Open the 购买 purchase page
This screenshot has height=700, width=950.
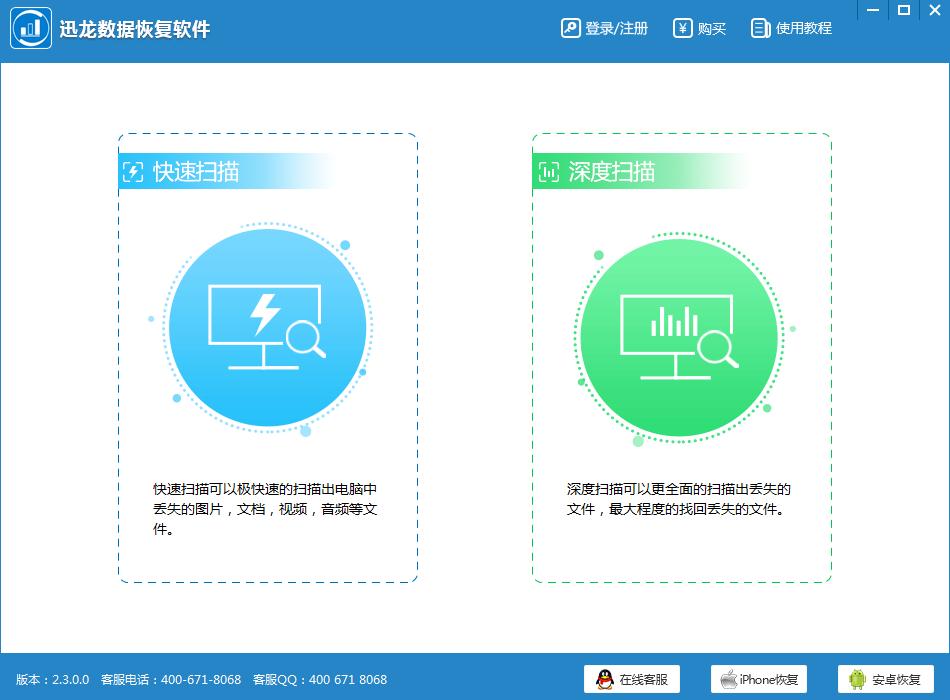pyautogui.click(x=699, y=28)
